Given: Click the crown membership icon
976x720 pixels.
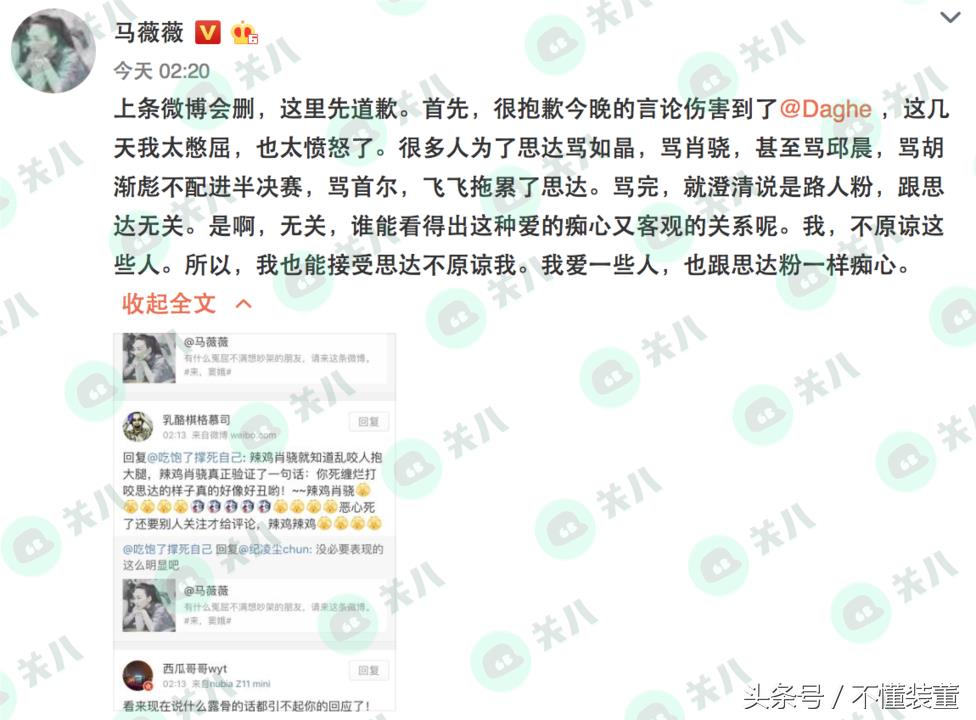Looking at the screenshot, I should 243,33.
